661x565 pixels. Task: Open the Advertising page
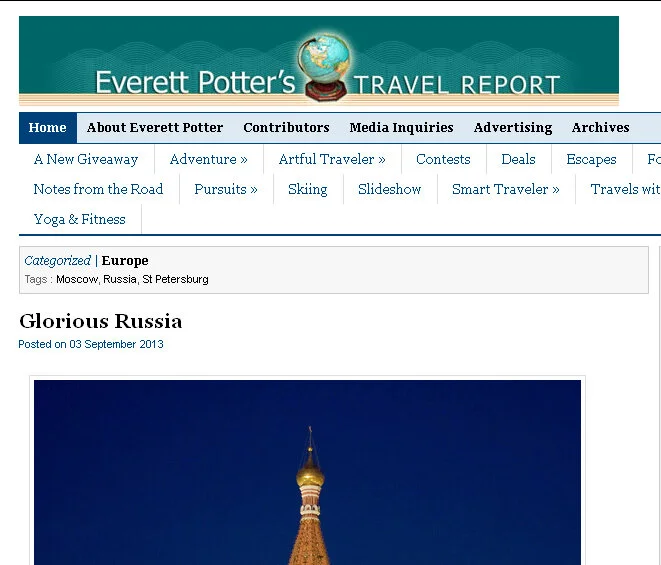tap(513, 128)
